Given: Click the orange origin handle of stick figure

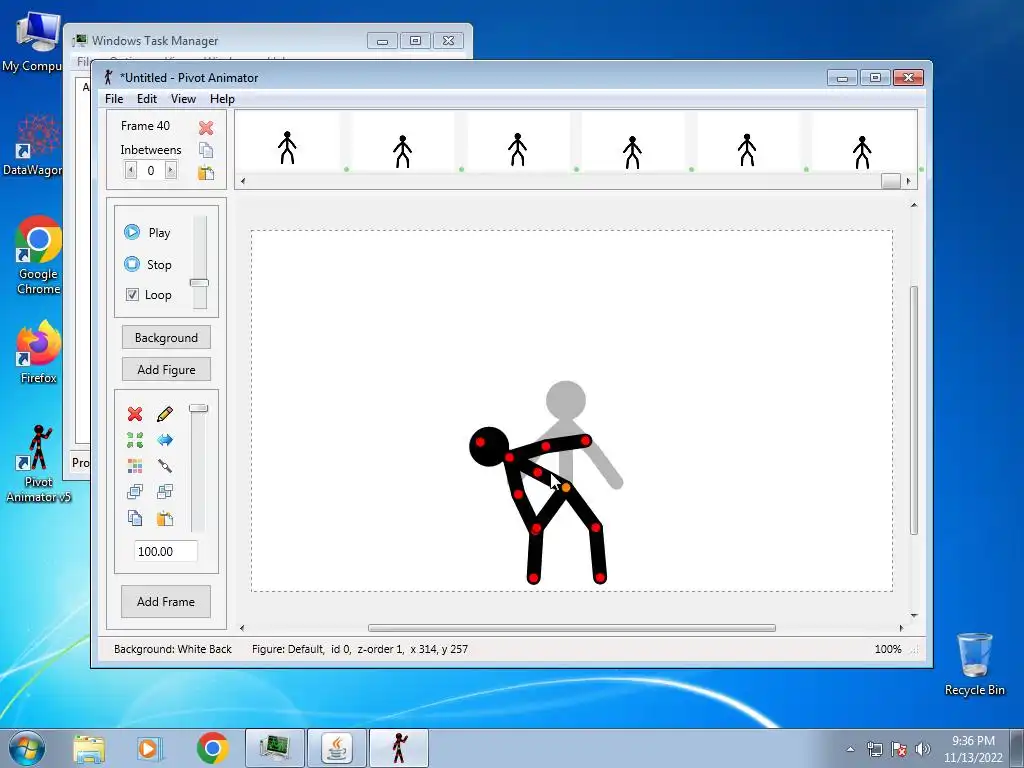Looking at the screenshot, I should (x=566, y=487).
